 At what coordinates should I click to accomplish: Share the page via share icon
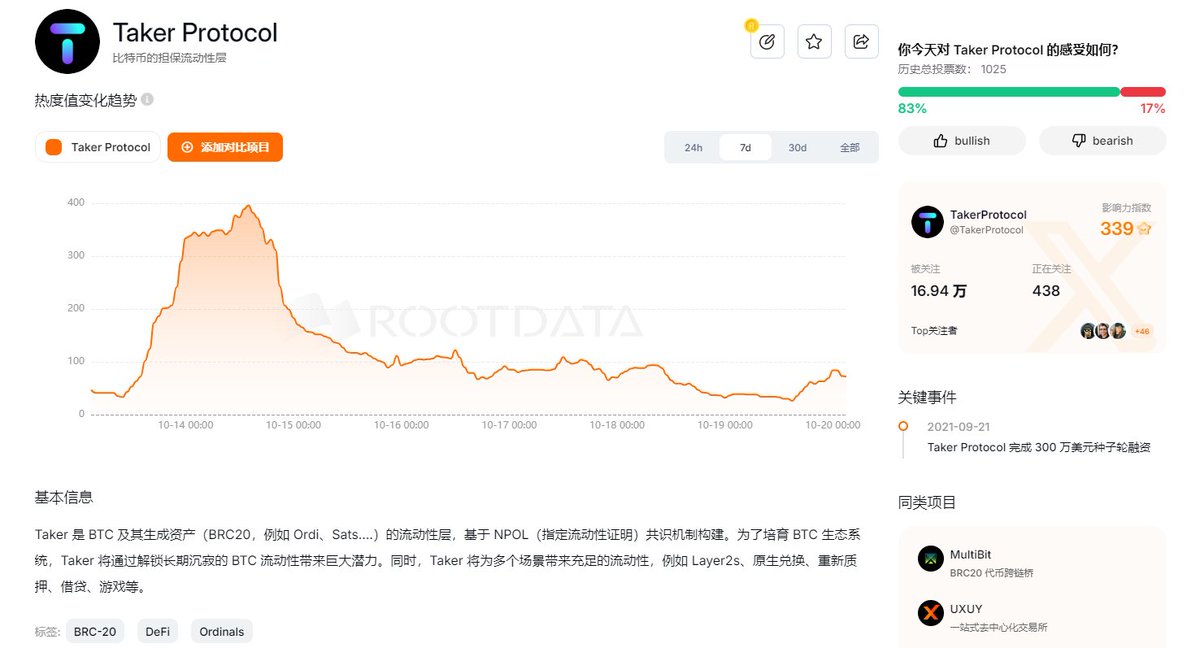coord(861,41)
